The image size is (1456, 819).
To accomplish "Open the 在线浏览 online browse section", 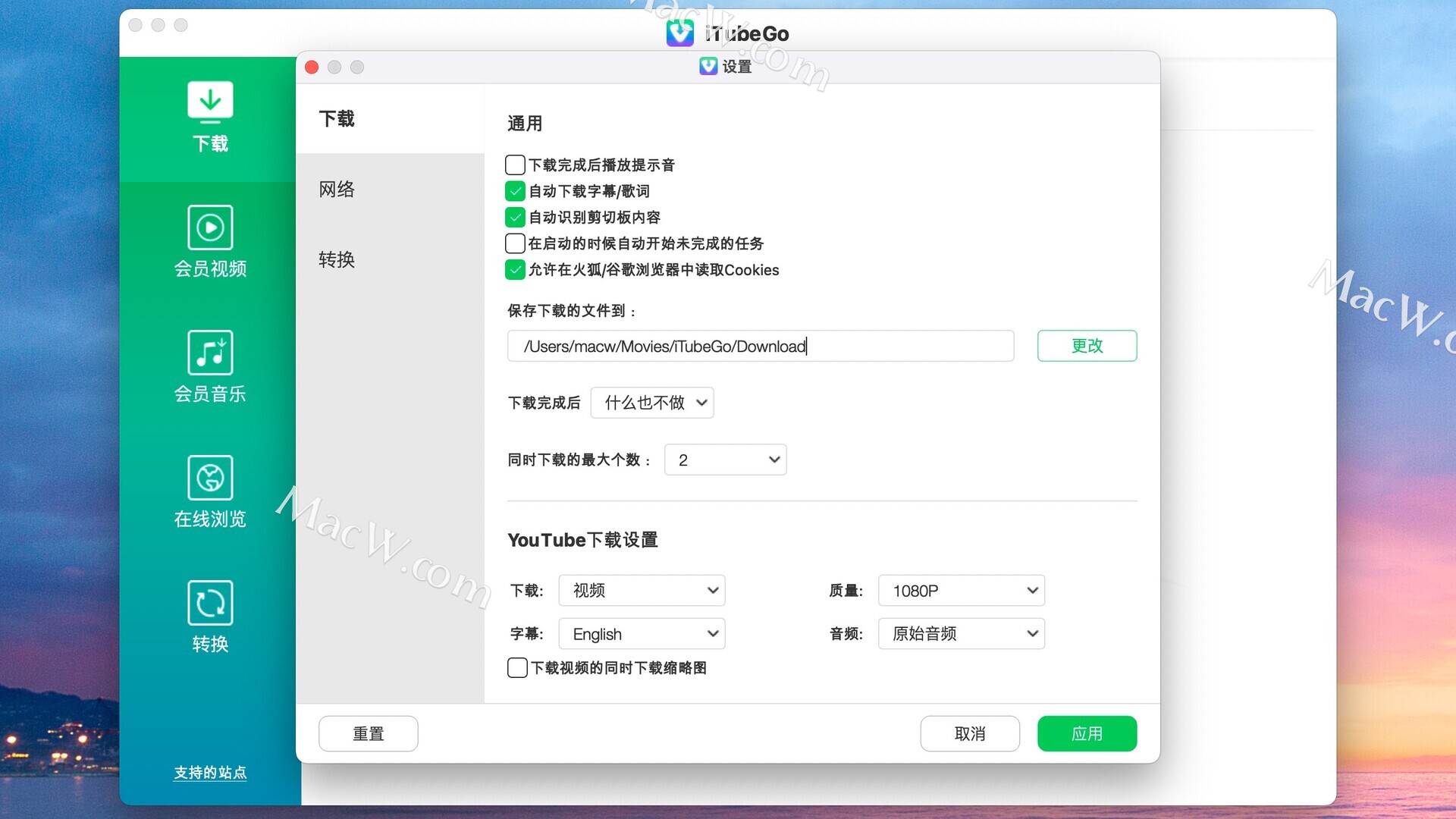I will click(210, 492).
